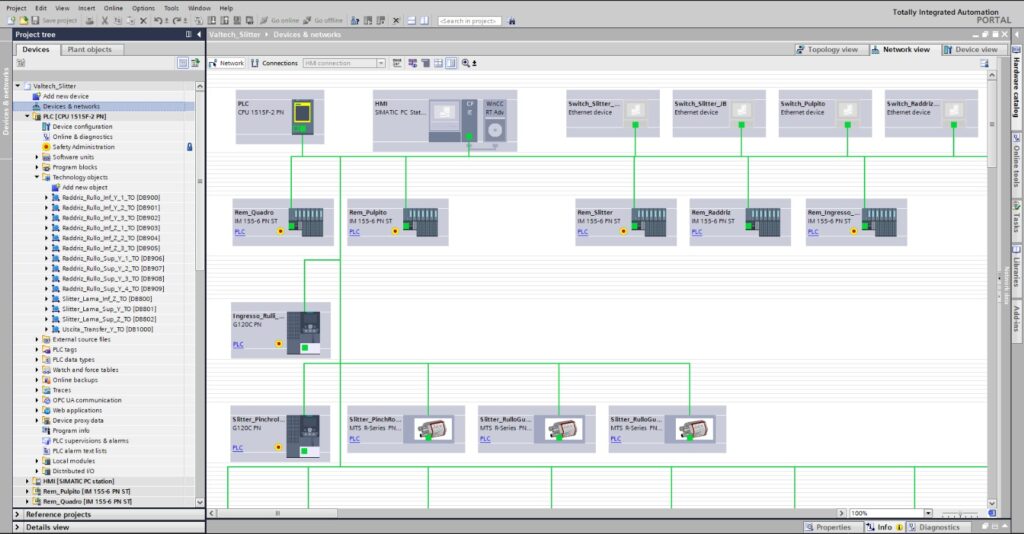Collapse the Project tree panel arrow
1024x534 pixels.
pos(199,35)
